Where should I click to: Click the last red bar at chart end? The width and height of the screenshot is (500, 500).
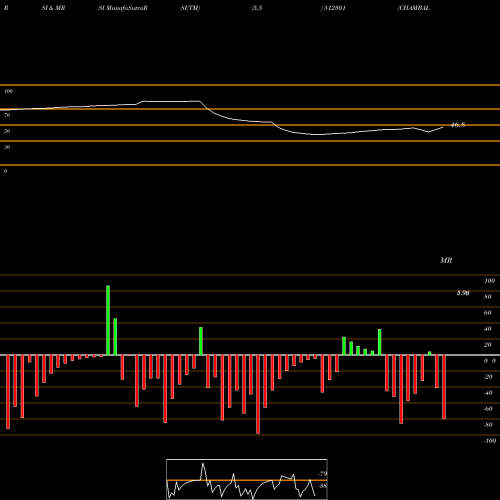pos(444,387)
